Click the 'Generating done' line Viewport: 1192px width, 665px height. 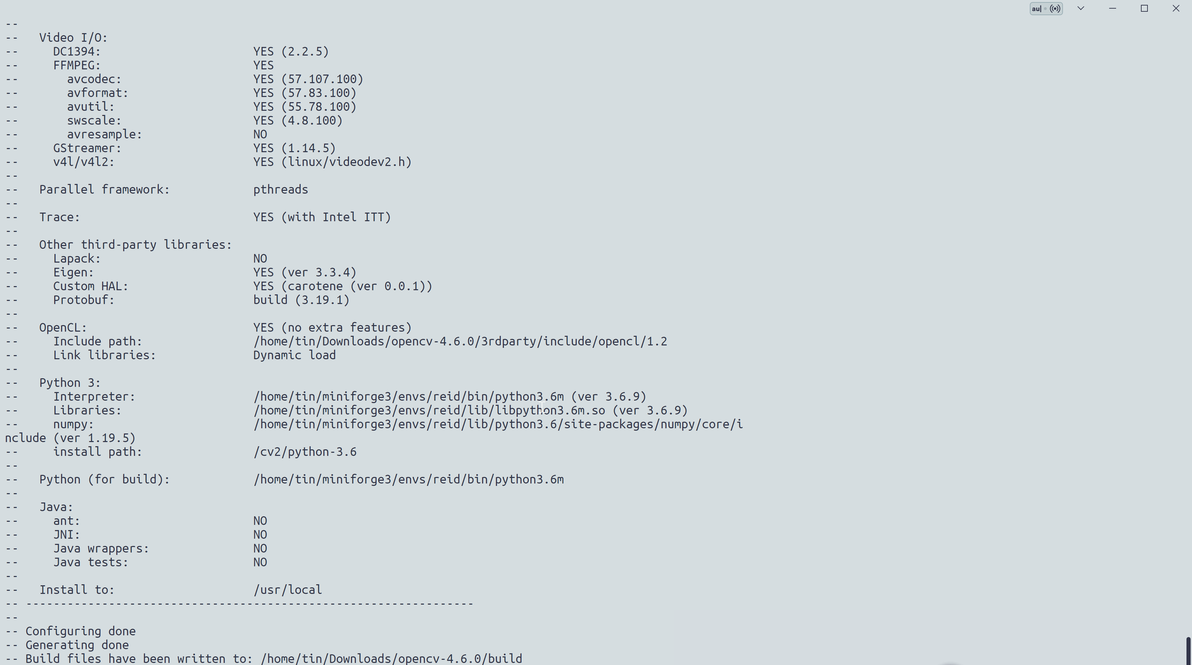(x=77, y=645)
